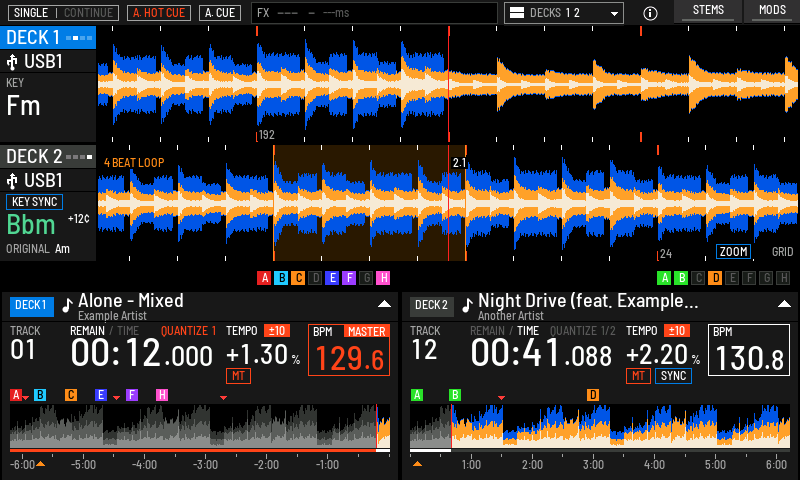Click the FX status field
This screenshot has width=800, height=480.
pos(374,13)
